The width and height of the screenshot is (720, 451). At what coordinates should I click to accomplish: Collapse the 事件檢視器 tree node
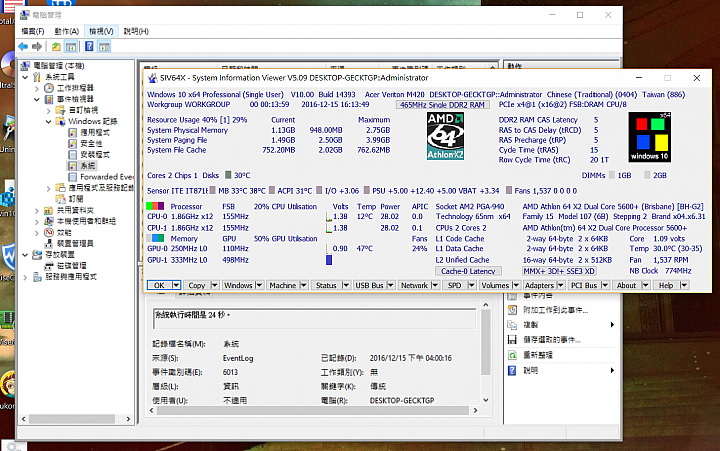(37, 99)
